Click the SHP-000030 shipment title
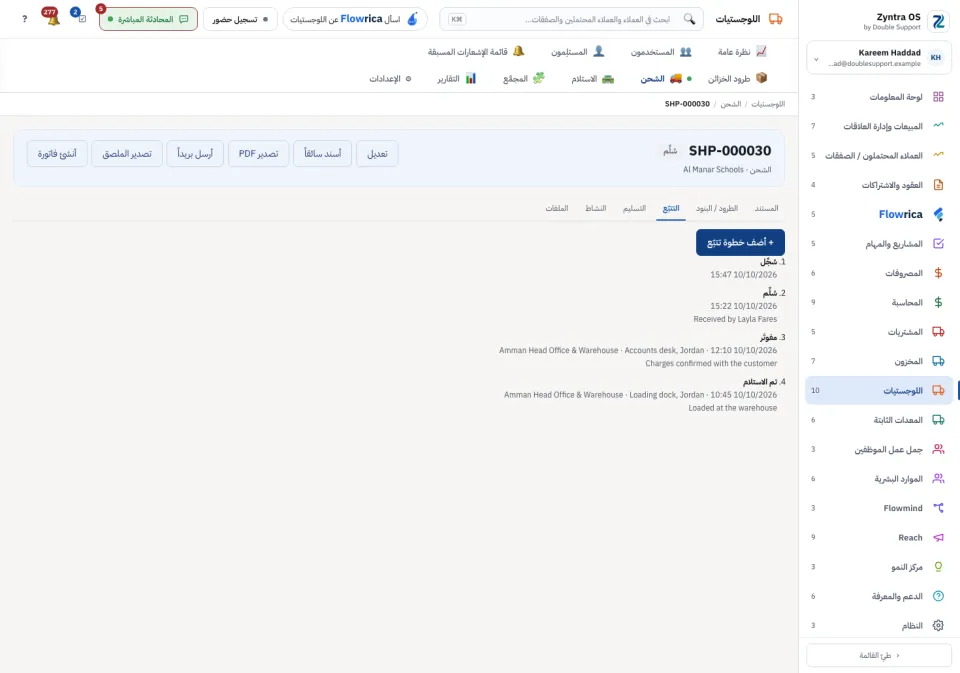 coord(730,151)
